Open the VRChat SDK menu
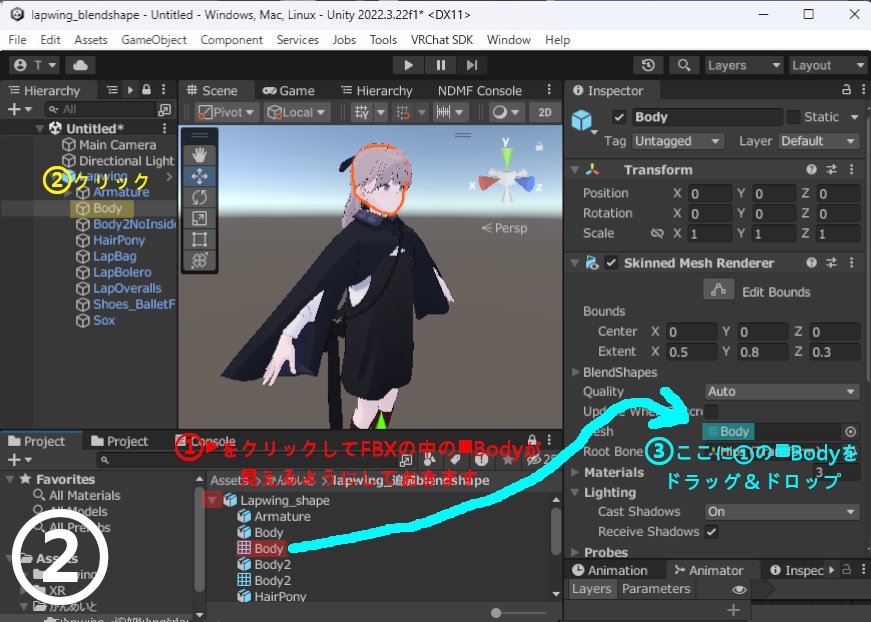The width and height of the screenshot is (871, 622). pyautogui.click(x=442, y=40)
